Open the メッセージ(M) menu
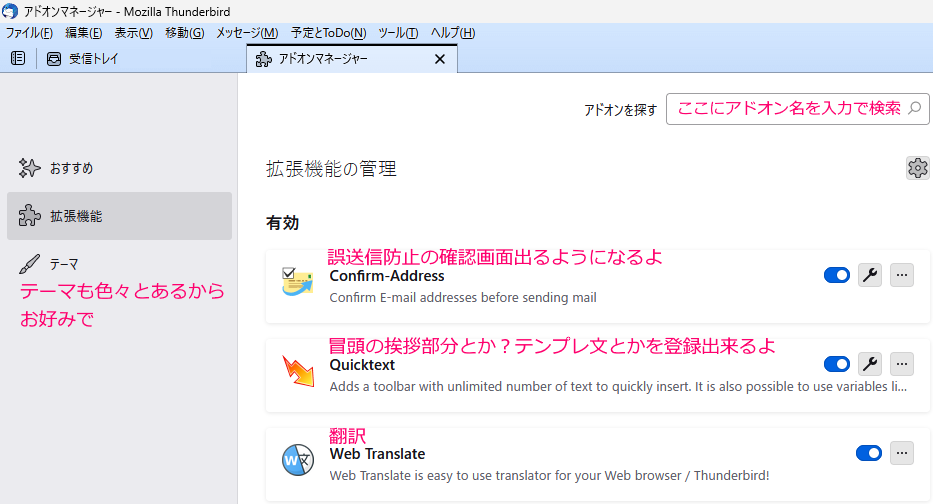This screenshot has height=504, width=933. [x=247, y=33]
